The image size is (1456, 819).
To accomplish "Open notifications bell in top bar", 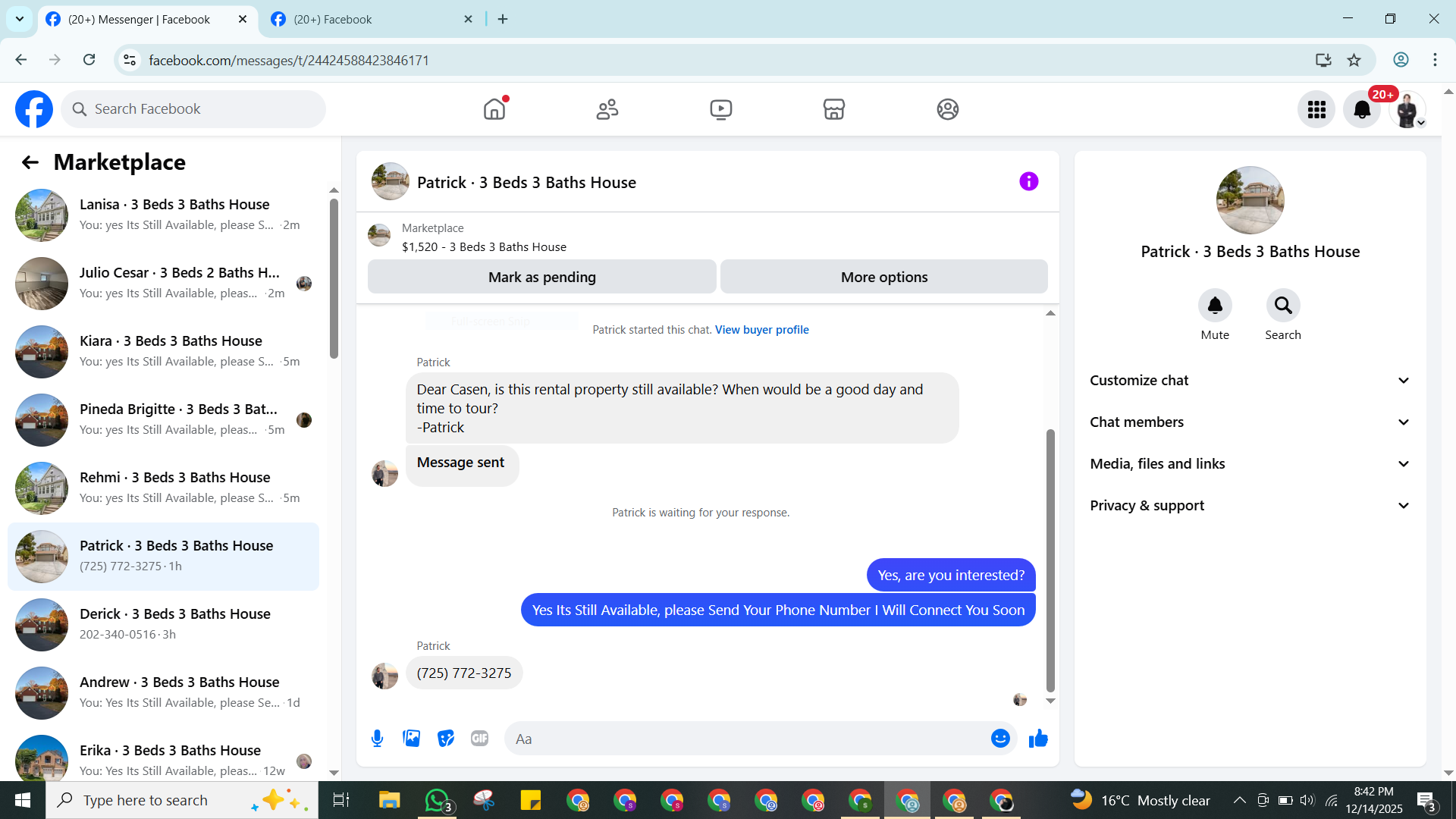I will coord(1362,110).
